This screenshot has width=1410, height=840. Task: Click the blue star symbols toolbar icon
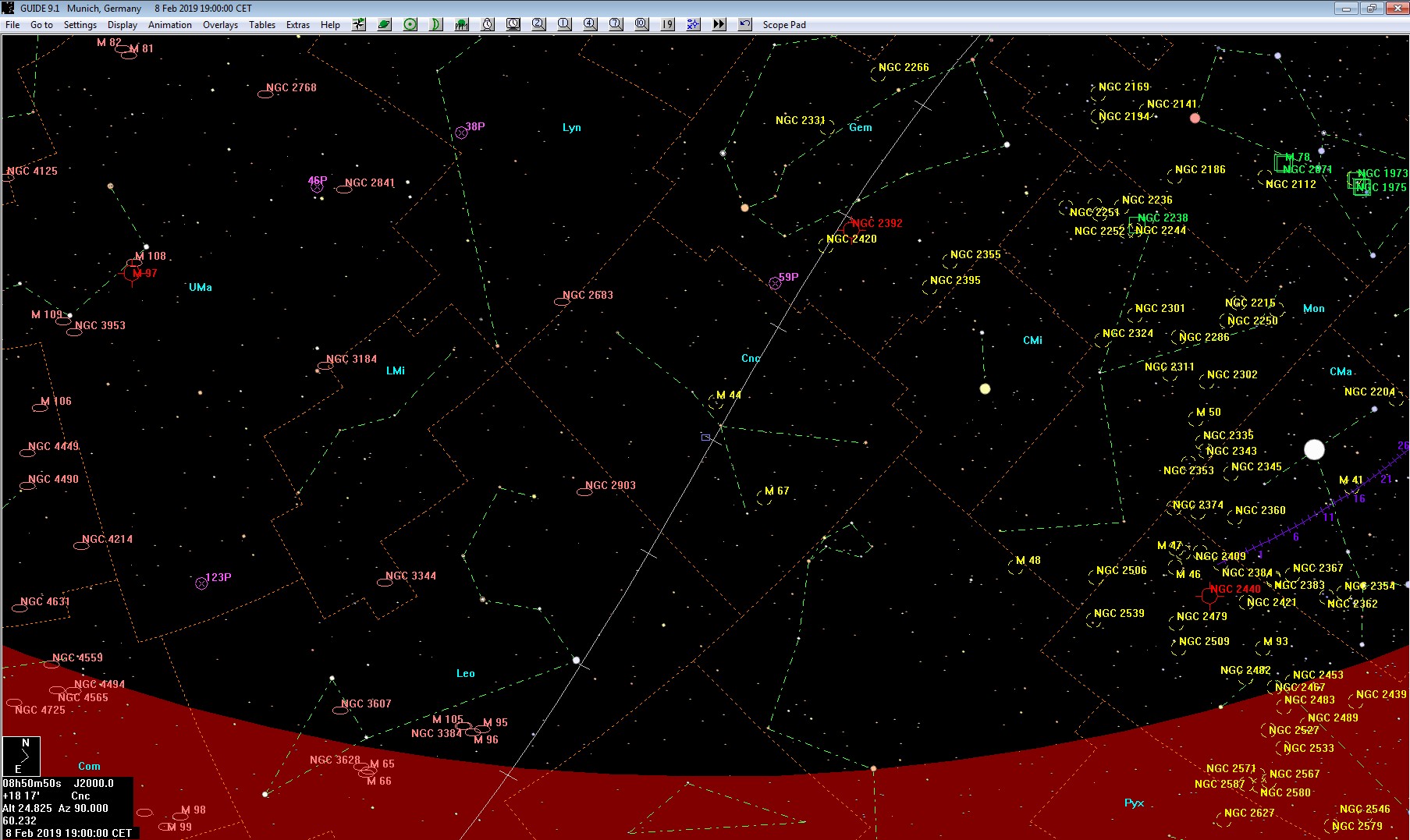694,24
